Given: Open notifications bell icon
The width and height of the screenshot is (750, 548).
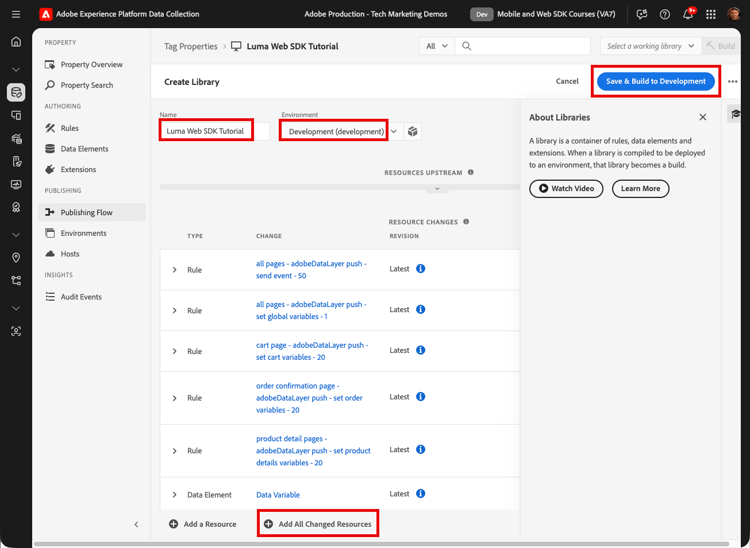Looking at the screenshot, I should click(688, 14).
